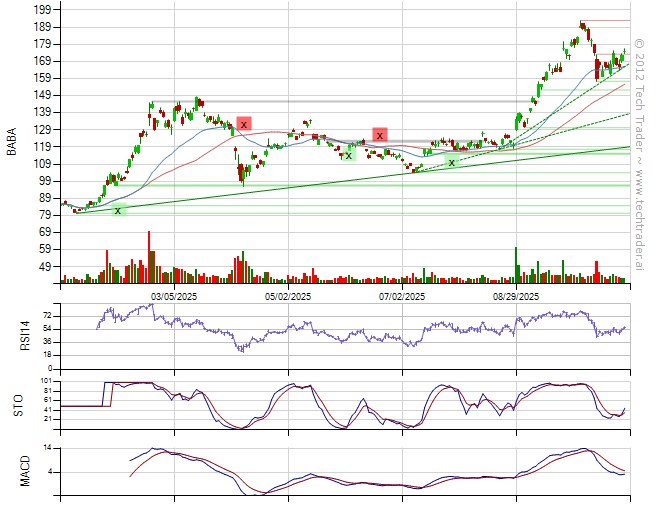Click the 72 level on RSI14 axis

(45, 315)
